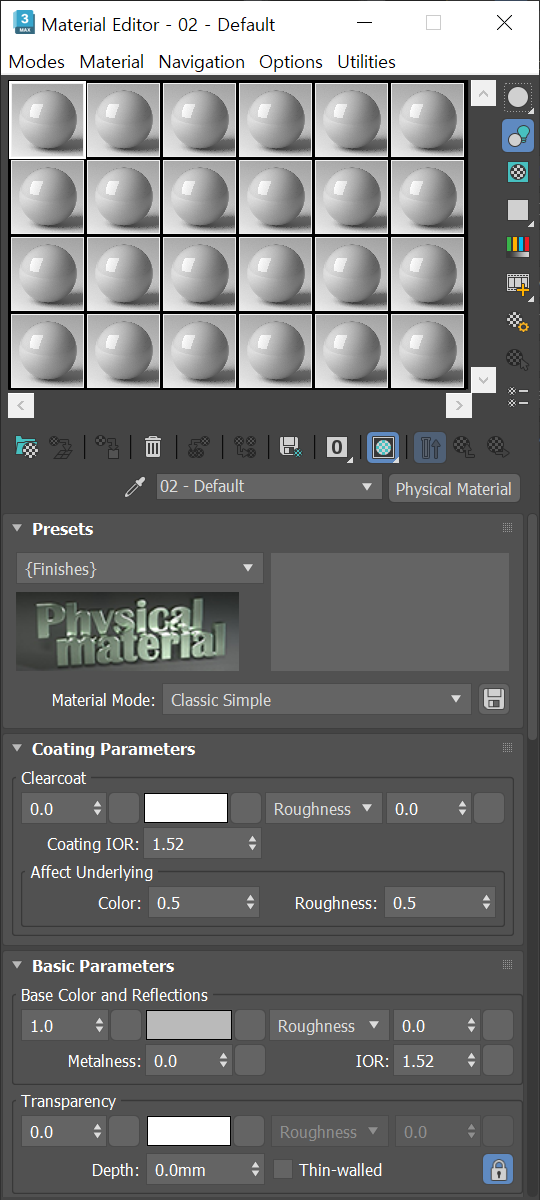Click sample slots scroll down arrow
This screenshot has width=540, height=1200.
tap(484, 380)
